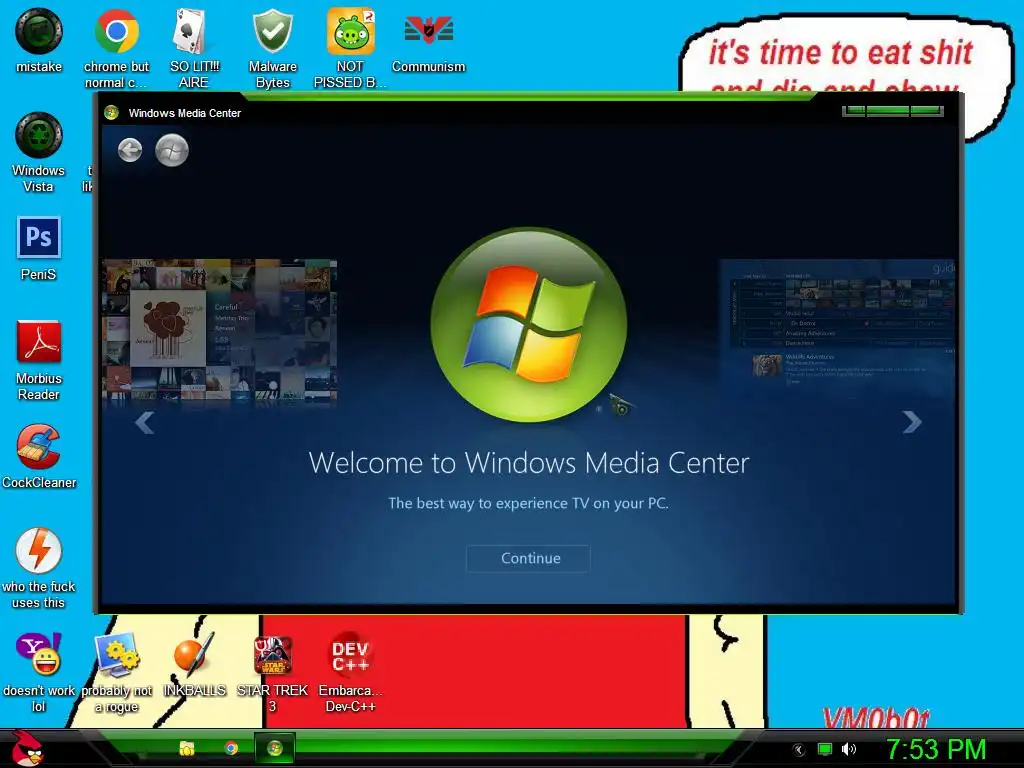This screenshot has height=768, width=1024.
Task: Click the Windows Media Center title bar text
Action: pyautogui.click(x=185, y=113)
